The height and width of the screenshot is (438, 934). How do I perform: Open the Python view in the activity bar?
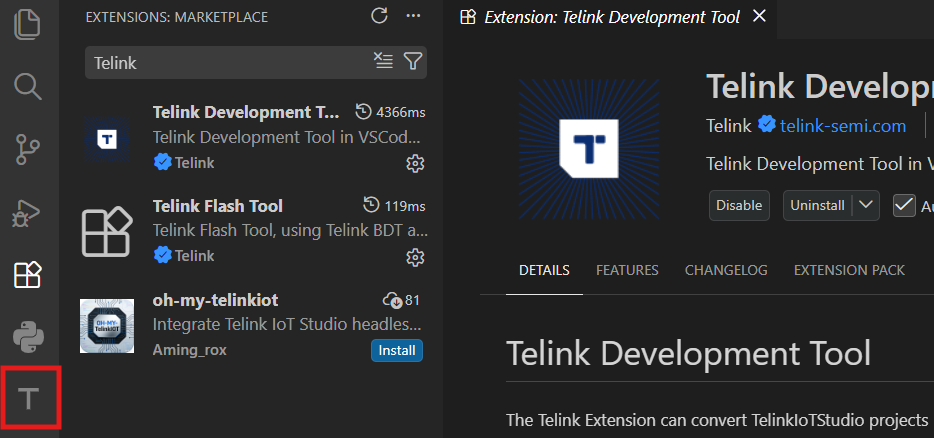[28, 337]
